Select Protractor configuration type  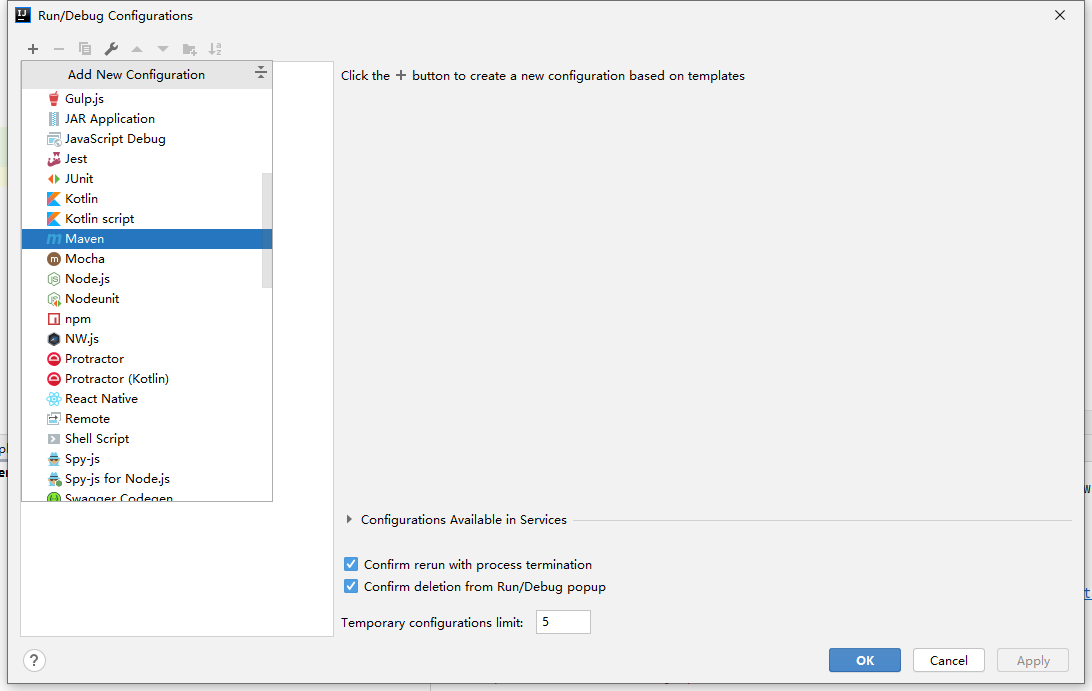pyautogui.click(x=147, y=359)
